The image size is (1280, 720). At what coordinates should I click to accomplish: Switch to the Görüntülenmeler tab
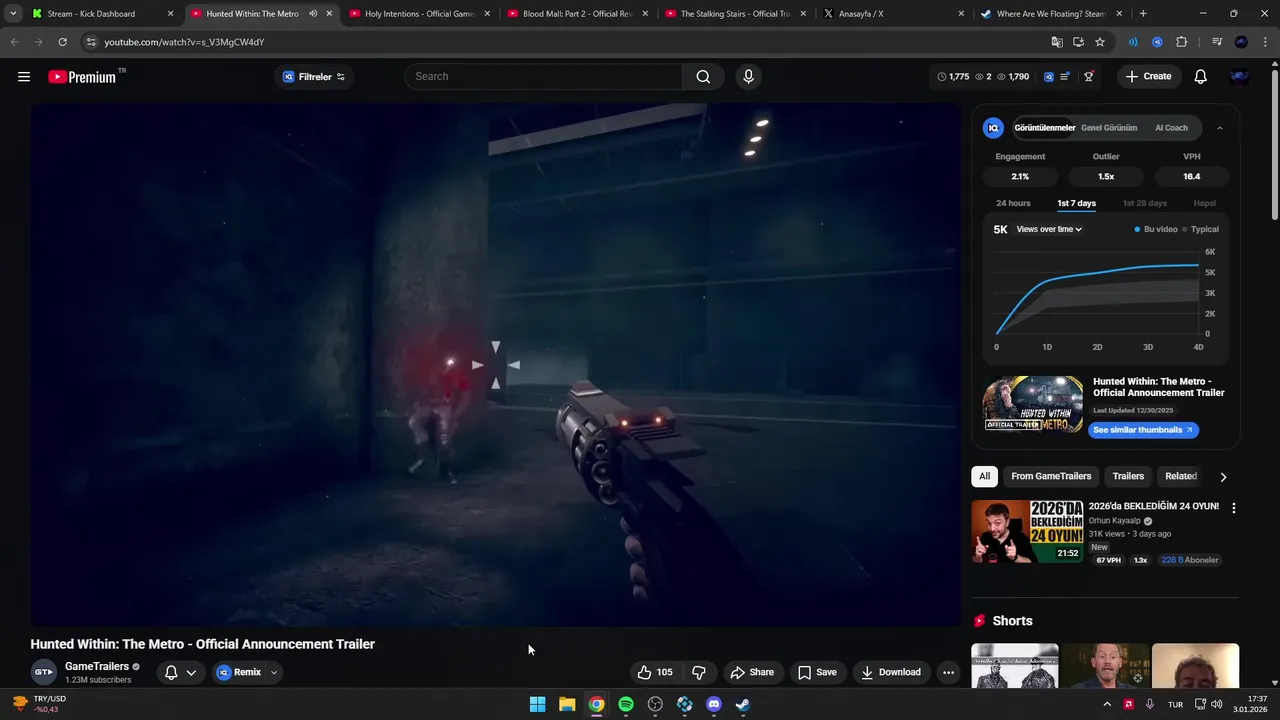click(x=1044, y=128)
